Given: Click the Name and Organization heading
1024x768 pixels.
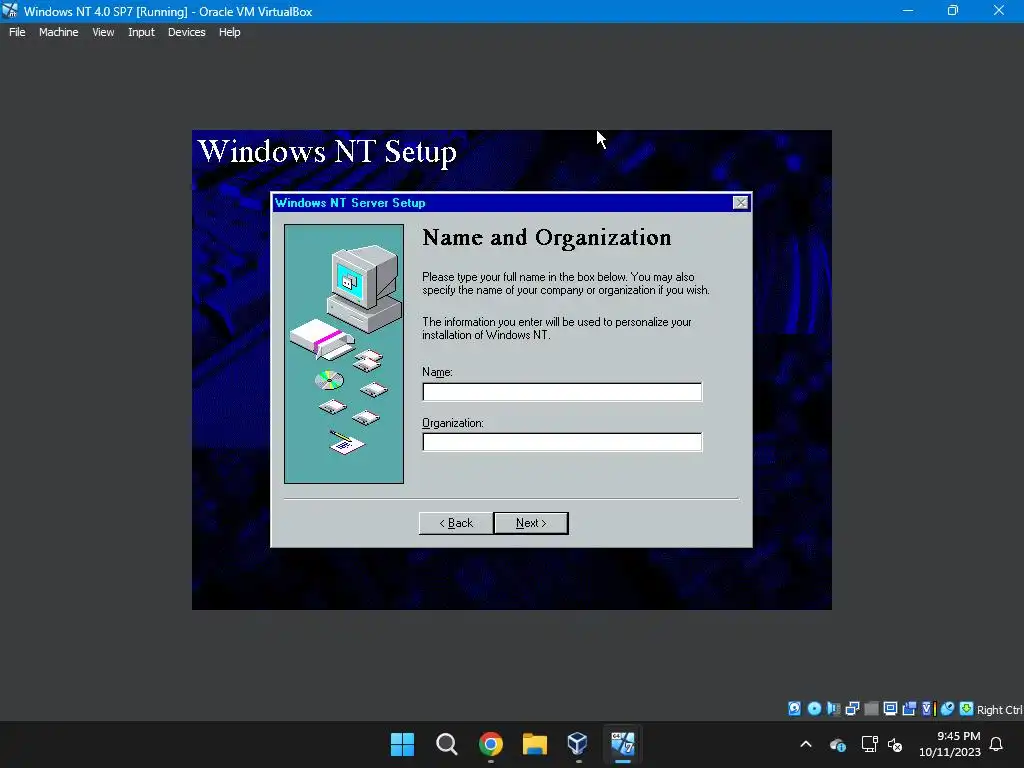Looking at the screenshot, I should click(x=547, y=238).
